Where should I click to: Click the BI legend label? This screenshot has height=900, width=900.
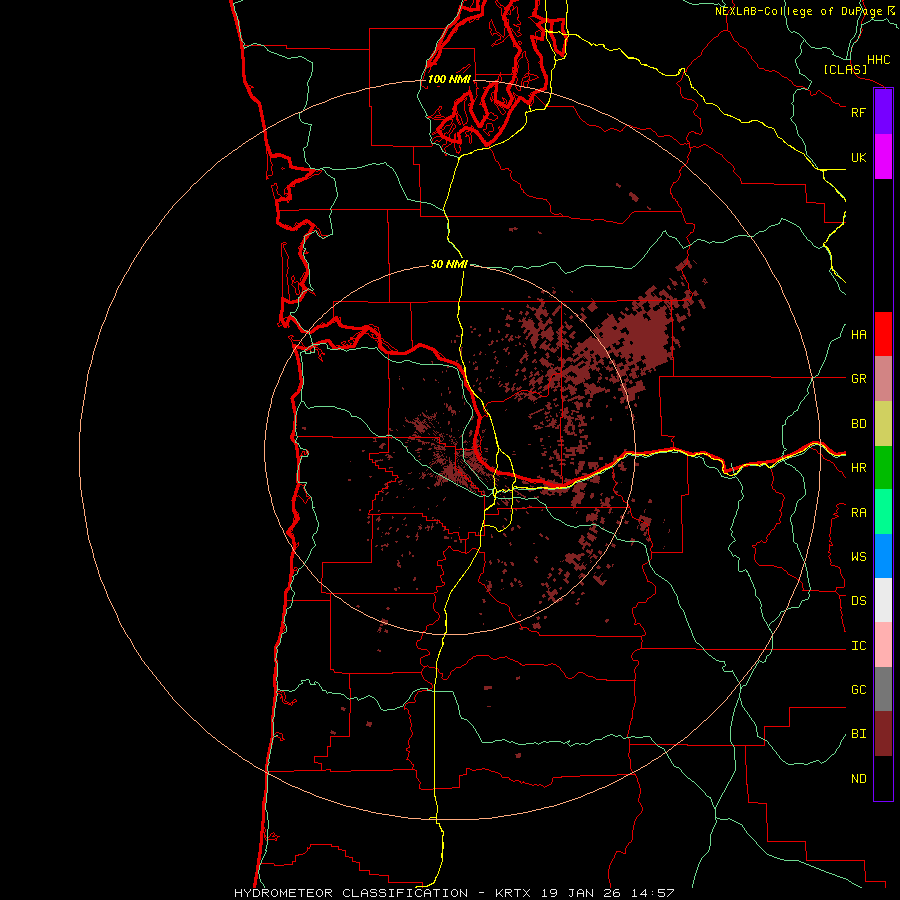pos(859,734)
